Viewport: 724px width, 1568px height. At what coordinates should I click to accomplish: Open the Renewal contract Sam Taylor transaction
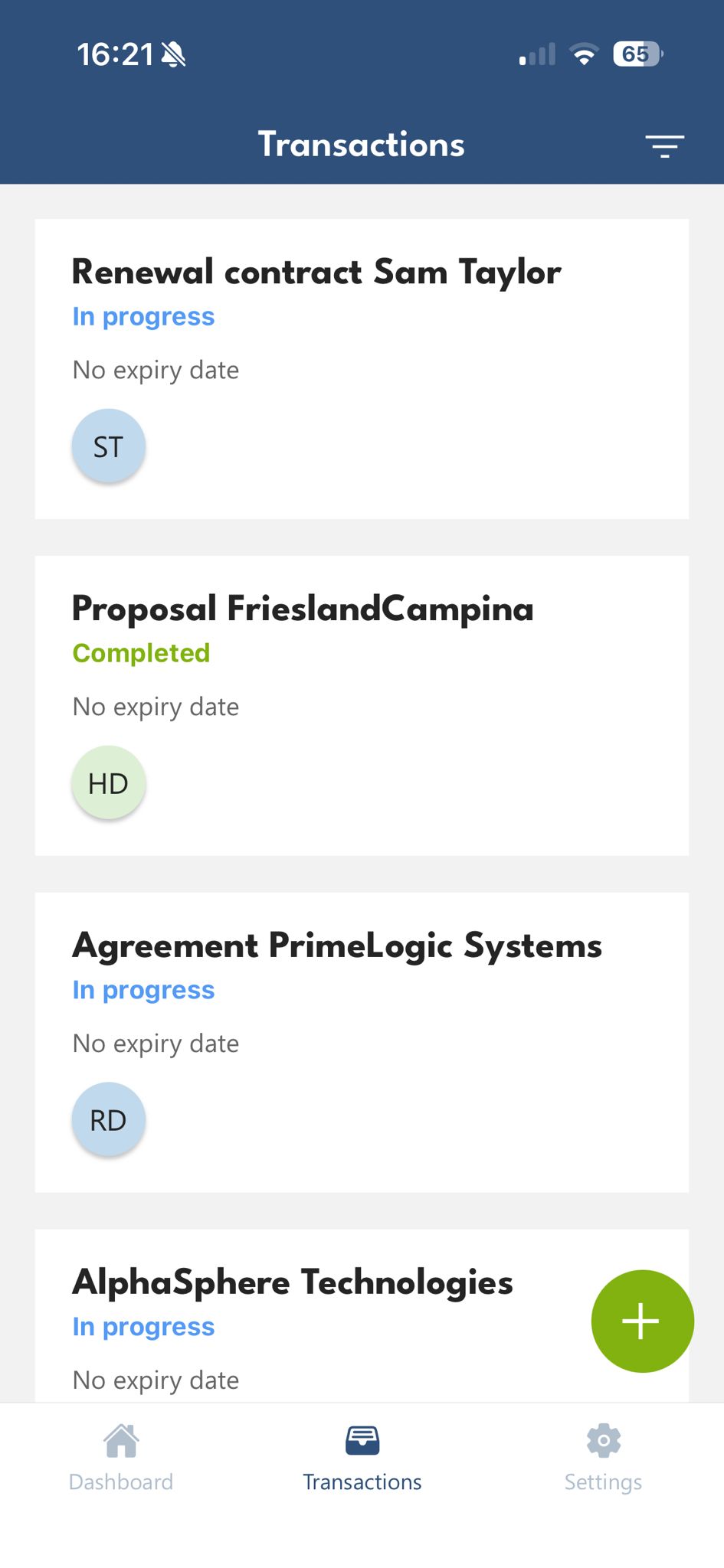click(x=316, y=272)
